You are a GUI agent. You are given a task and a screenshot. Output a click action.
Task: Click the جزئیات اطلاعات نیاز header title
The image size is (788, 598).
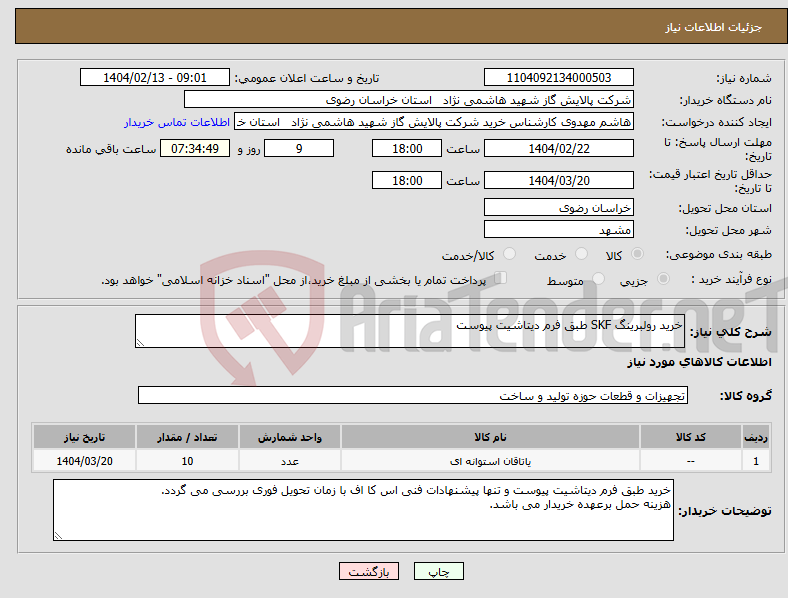(x=714, y=27)
